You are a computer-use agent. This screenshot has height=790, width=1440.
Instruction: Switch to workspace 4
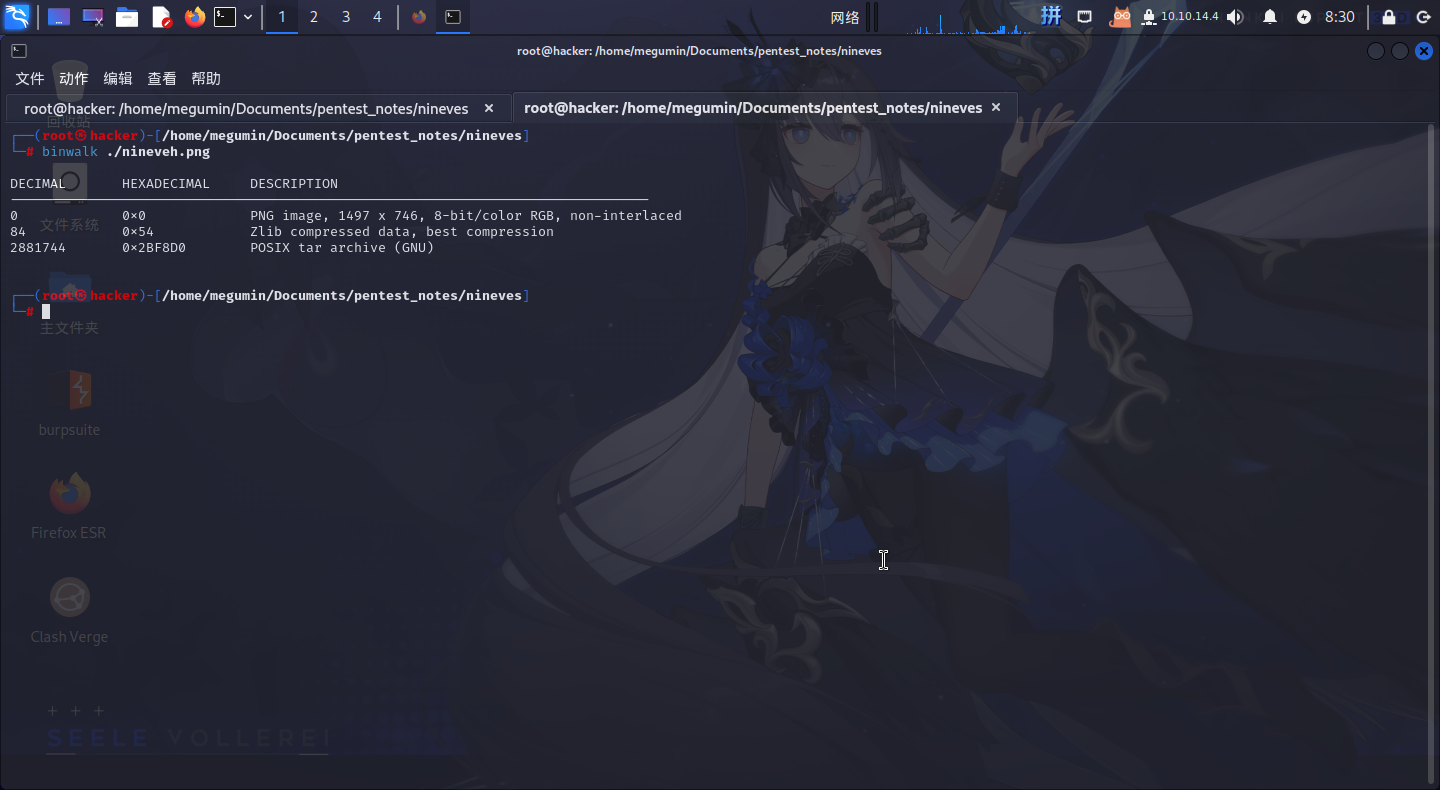click(x=377, y=17)
